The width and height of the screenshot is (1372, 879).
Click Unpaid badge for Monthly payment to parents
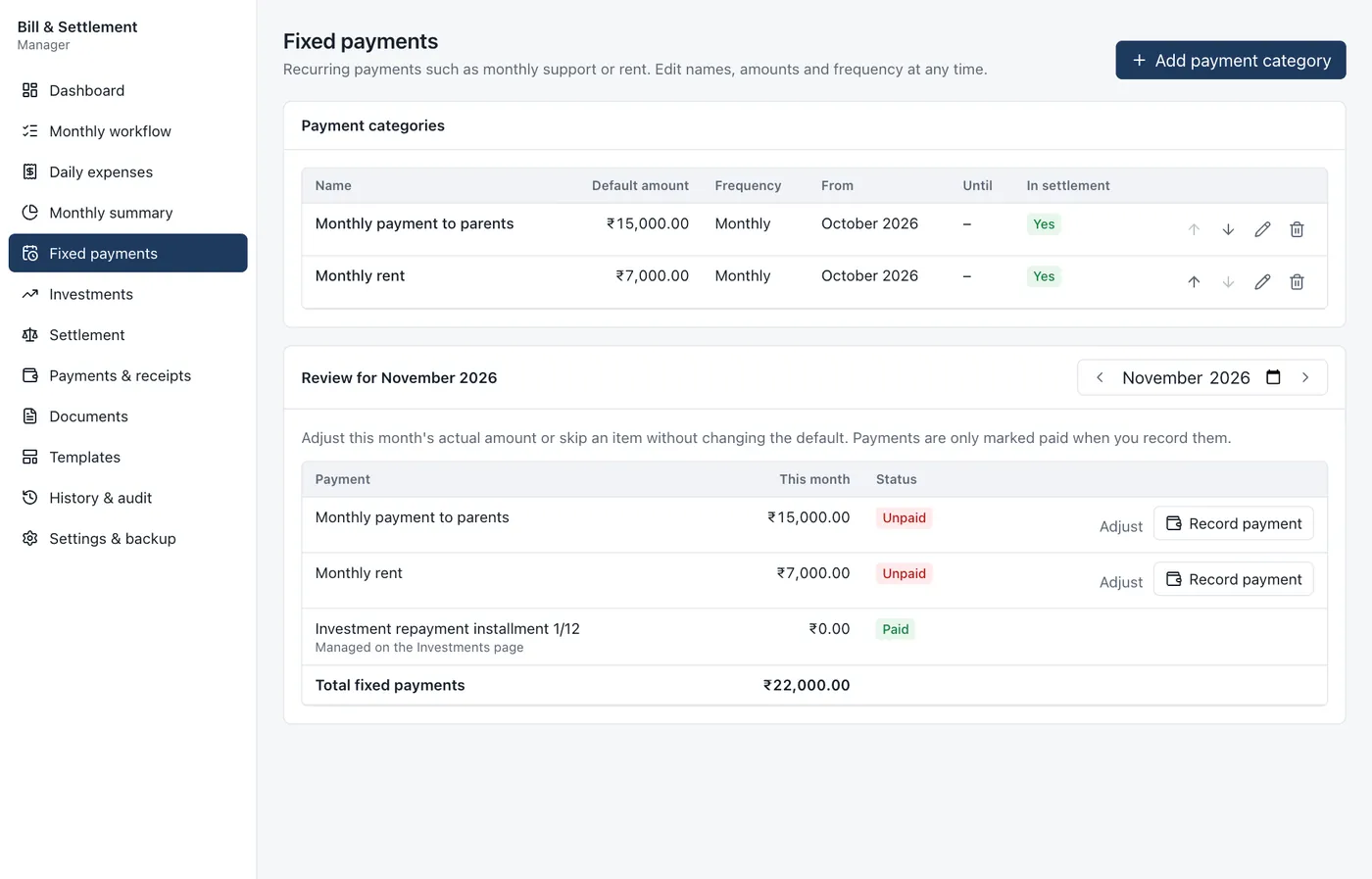904,517
